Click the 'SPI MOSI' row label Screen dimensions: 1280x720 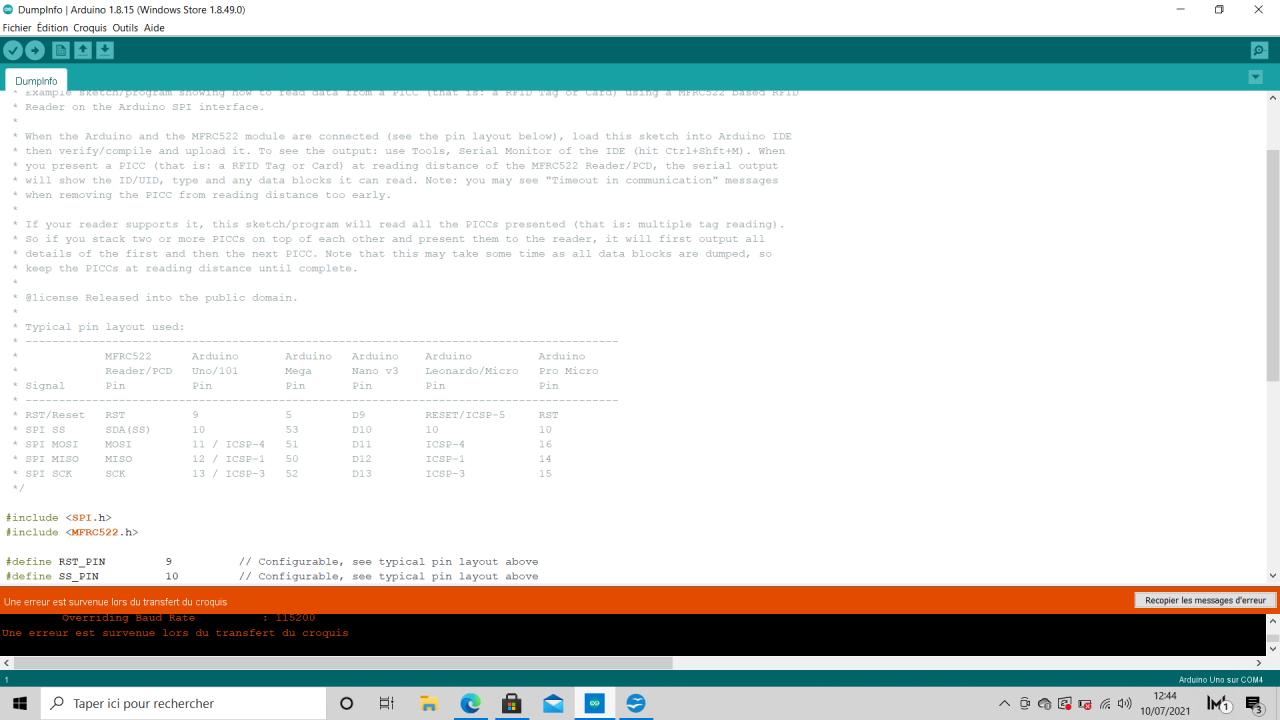pyautogui.click(x=52, y=444)
